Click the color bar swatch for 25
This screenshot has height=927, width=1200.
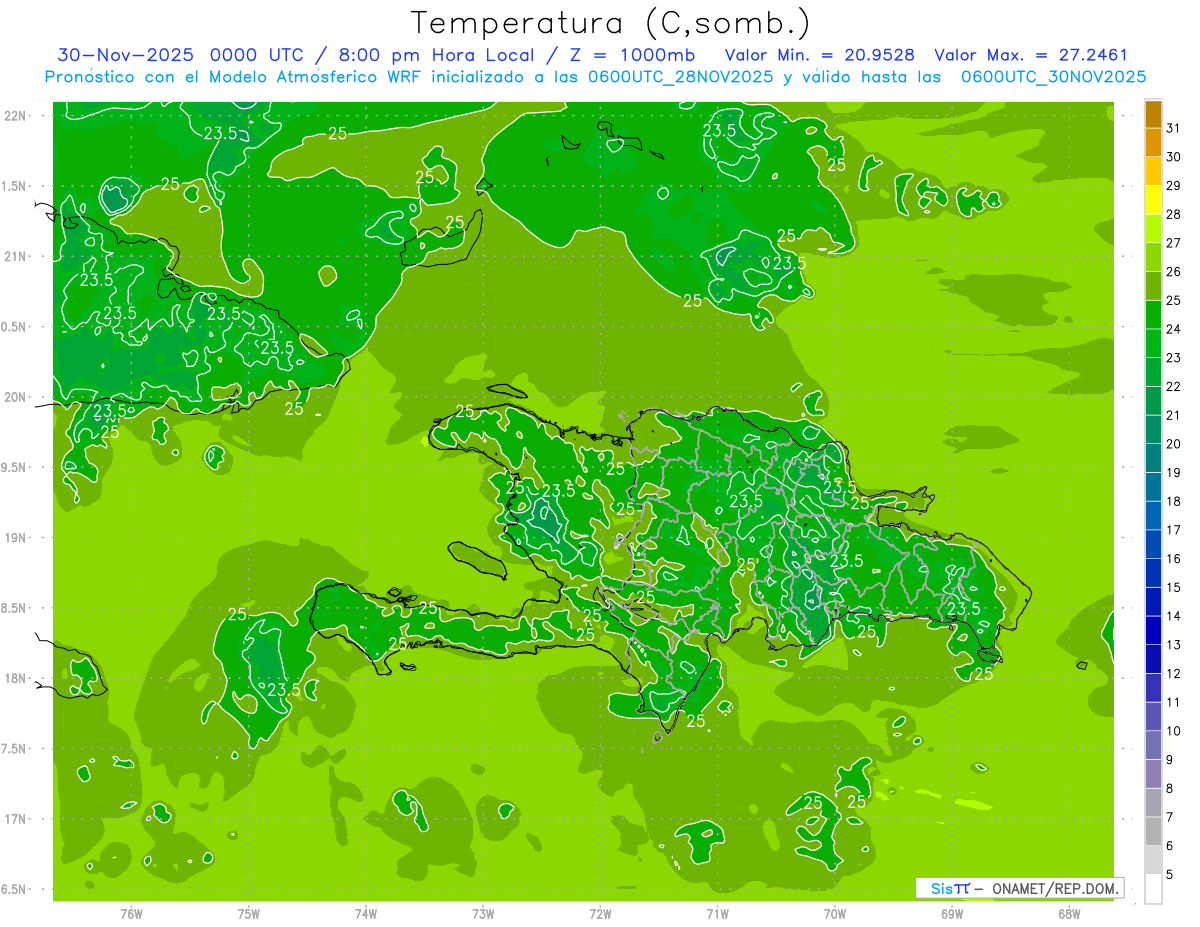tap(1153, 287)
